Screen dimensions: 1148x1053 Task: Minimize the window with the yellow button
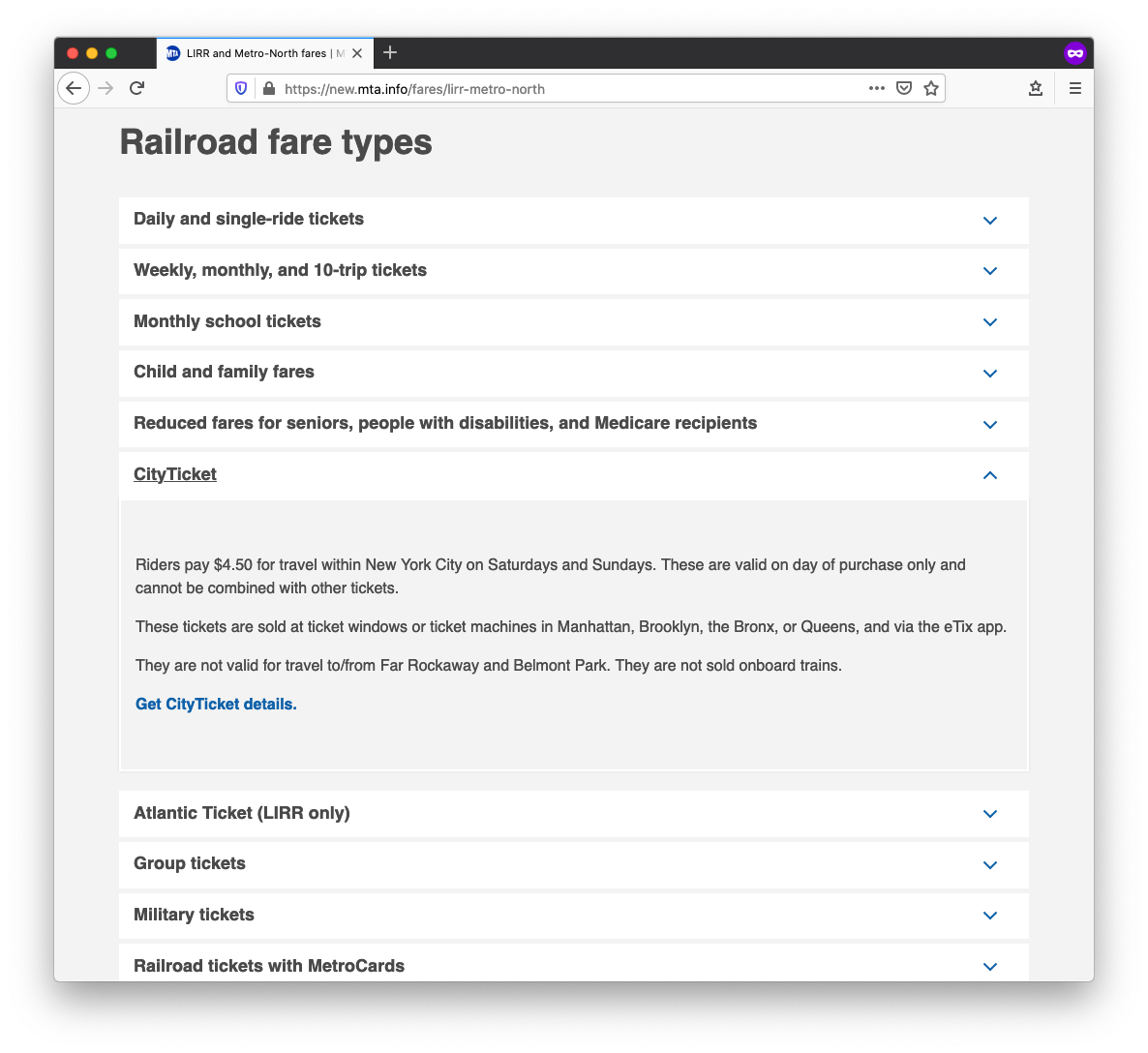(92, 52)
